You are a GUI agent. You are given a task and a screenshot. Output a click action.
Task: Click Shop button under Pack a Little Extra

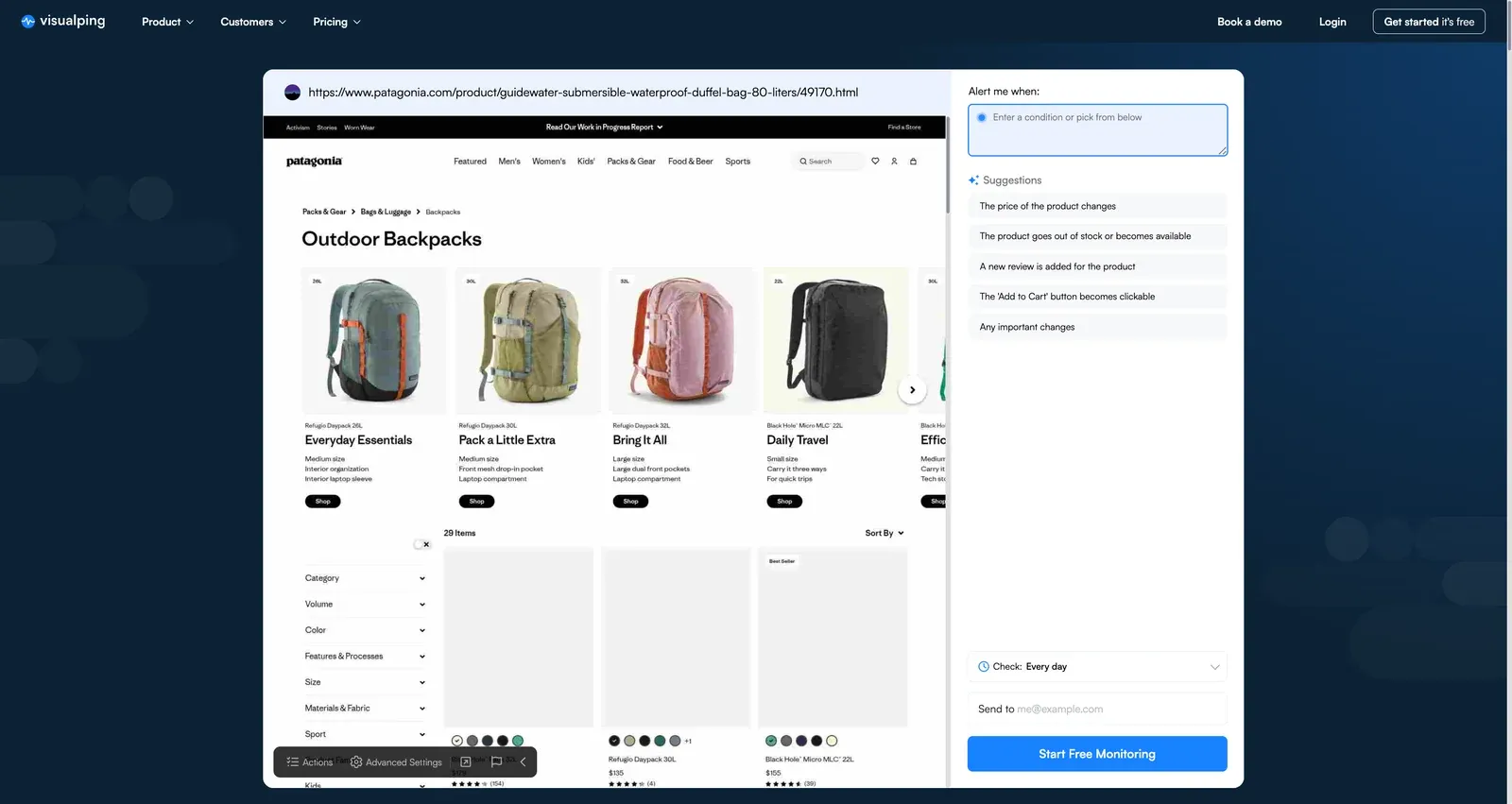click(476, 502)
